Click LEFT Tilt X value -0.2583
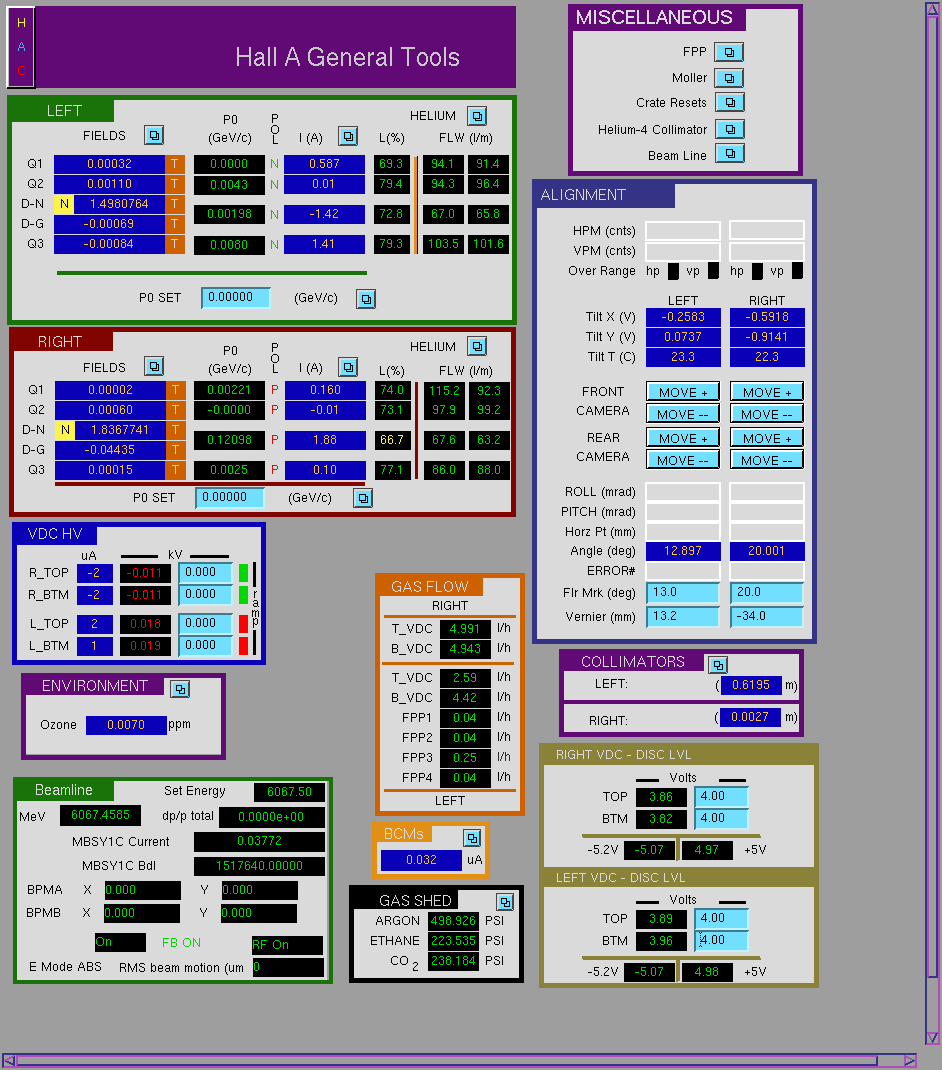Screen dimensions: 942x1070 [683, 317]
